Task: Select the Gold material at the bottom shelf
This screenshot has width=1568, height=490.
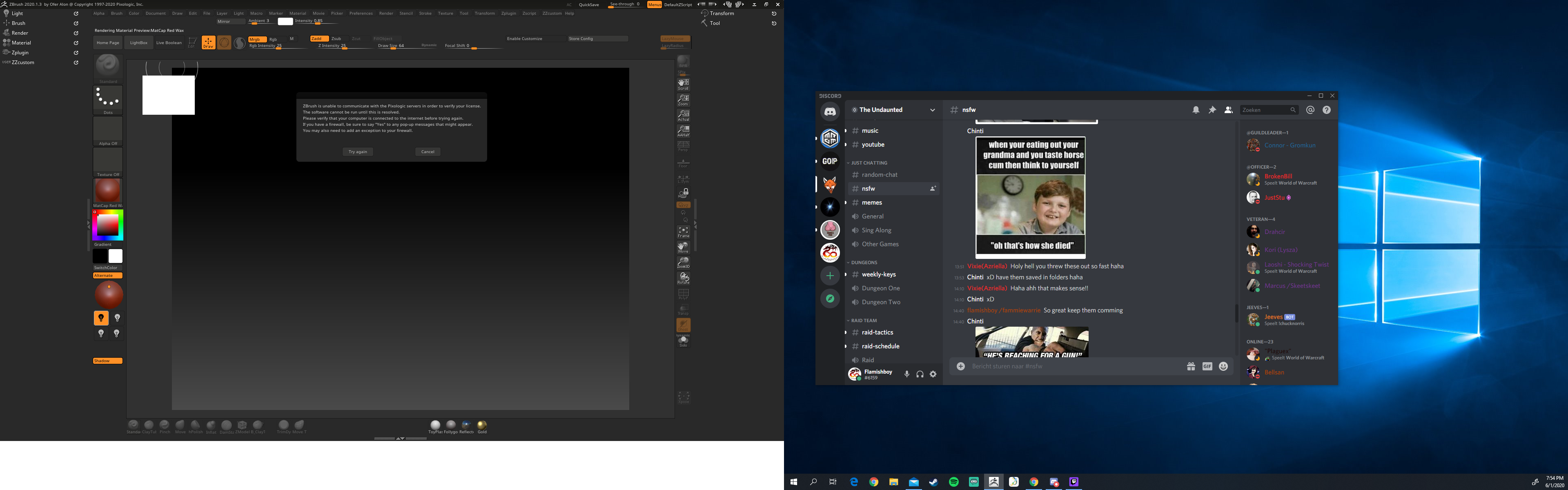Action: point(482,427)
